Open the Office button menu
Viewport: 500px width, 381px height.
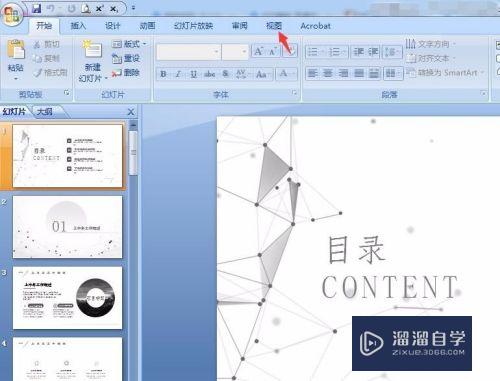pos(12,15)
